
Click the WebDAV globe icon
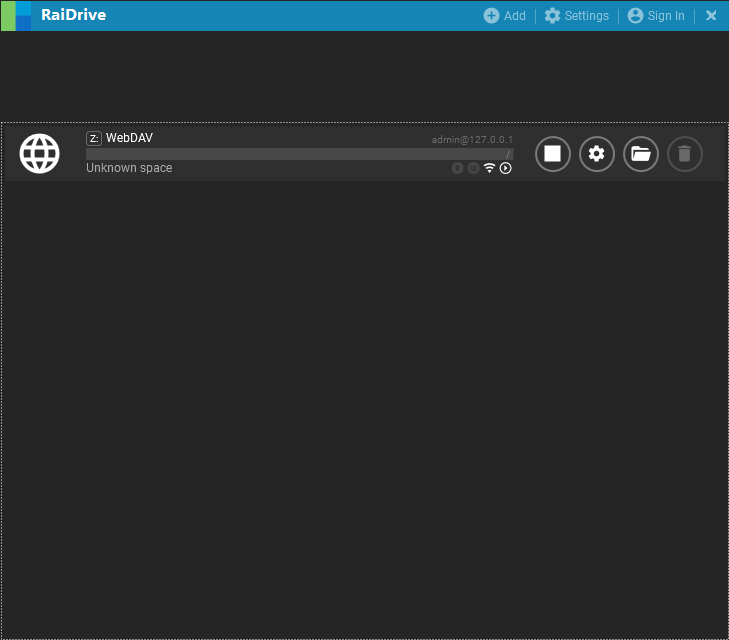click(x=40, y=153)
